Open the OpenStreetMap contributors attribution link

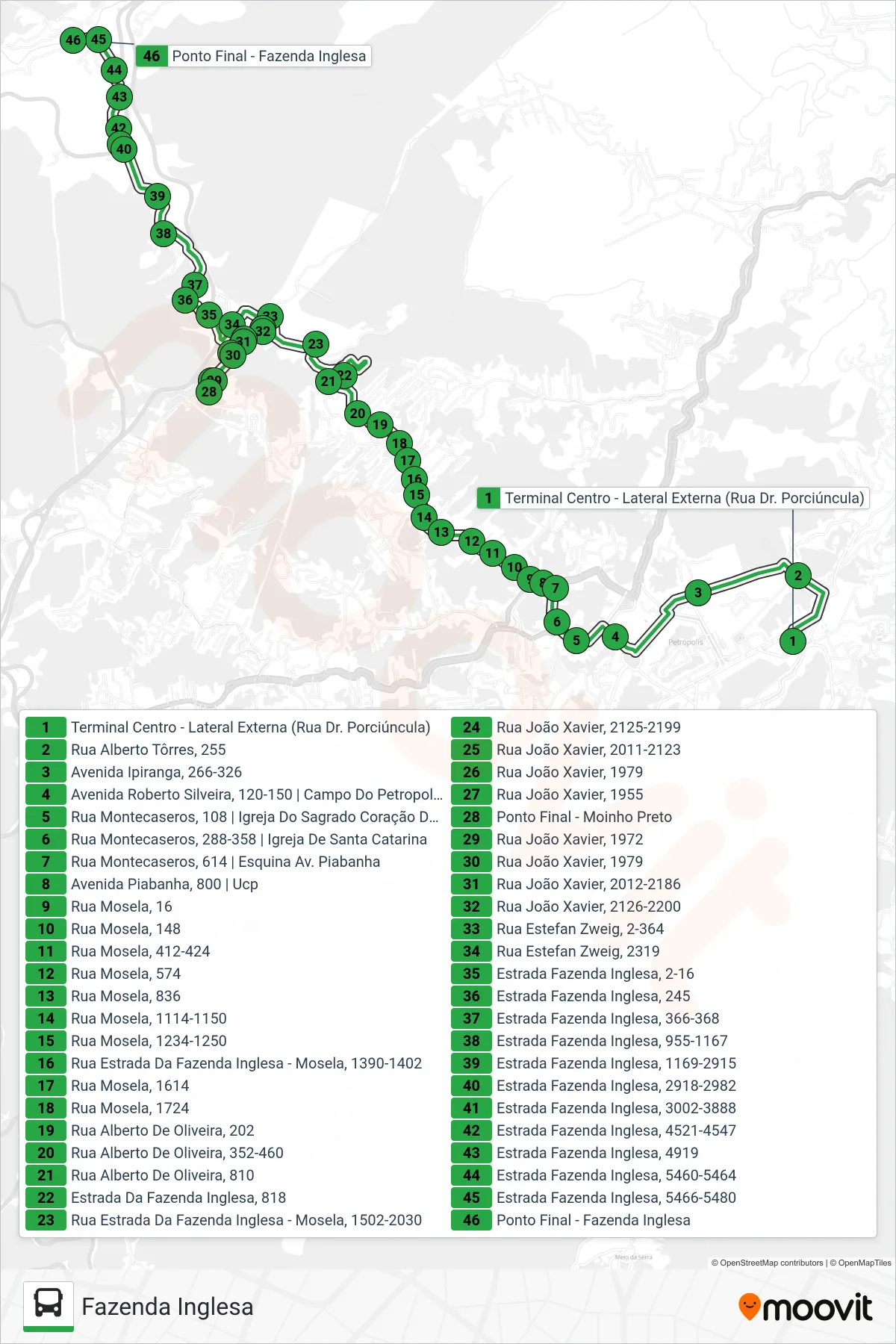767,1263
